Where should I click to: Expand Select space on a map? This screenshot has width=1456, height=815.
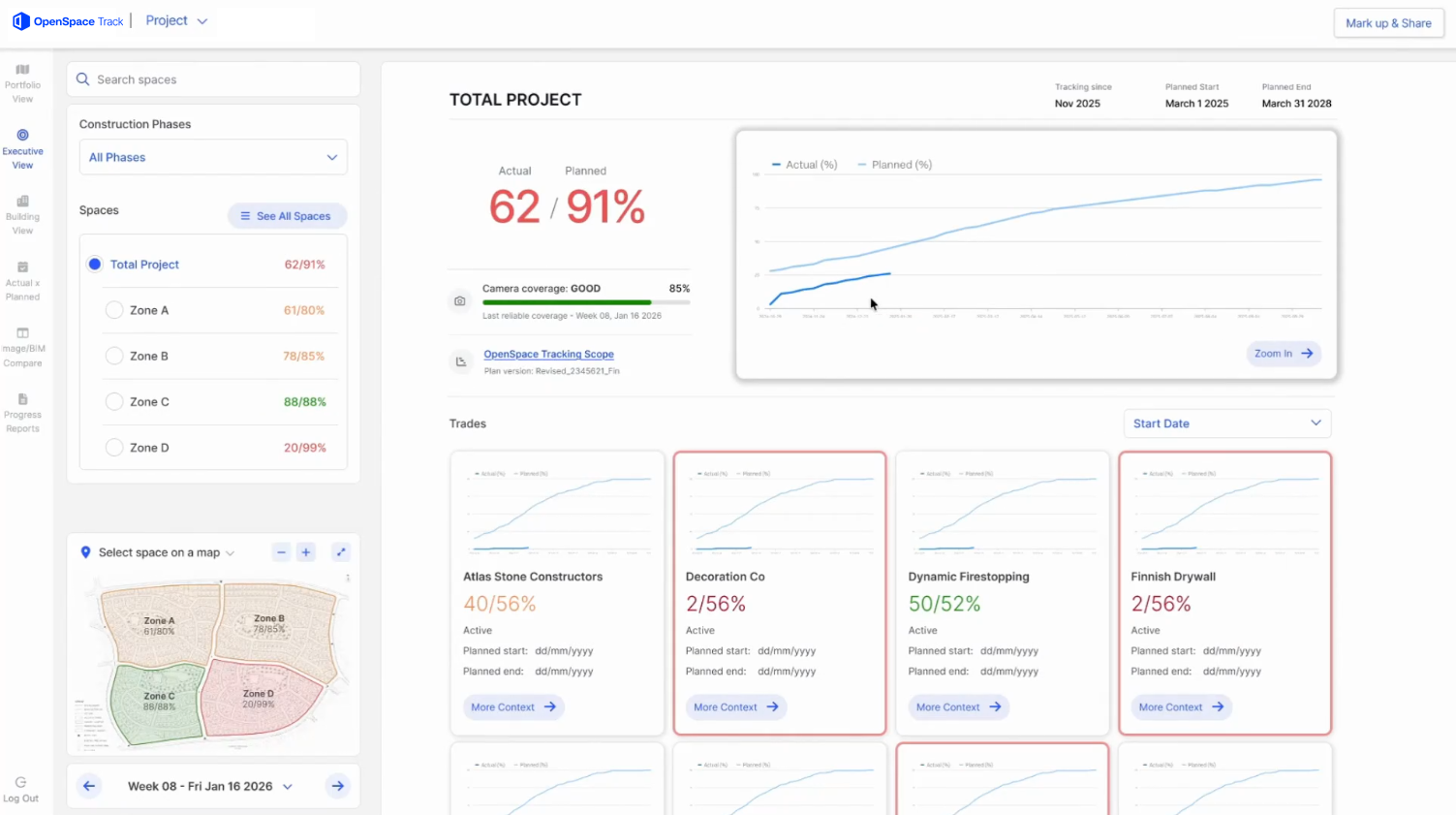[167, 552]
